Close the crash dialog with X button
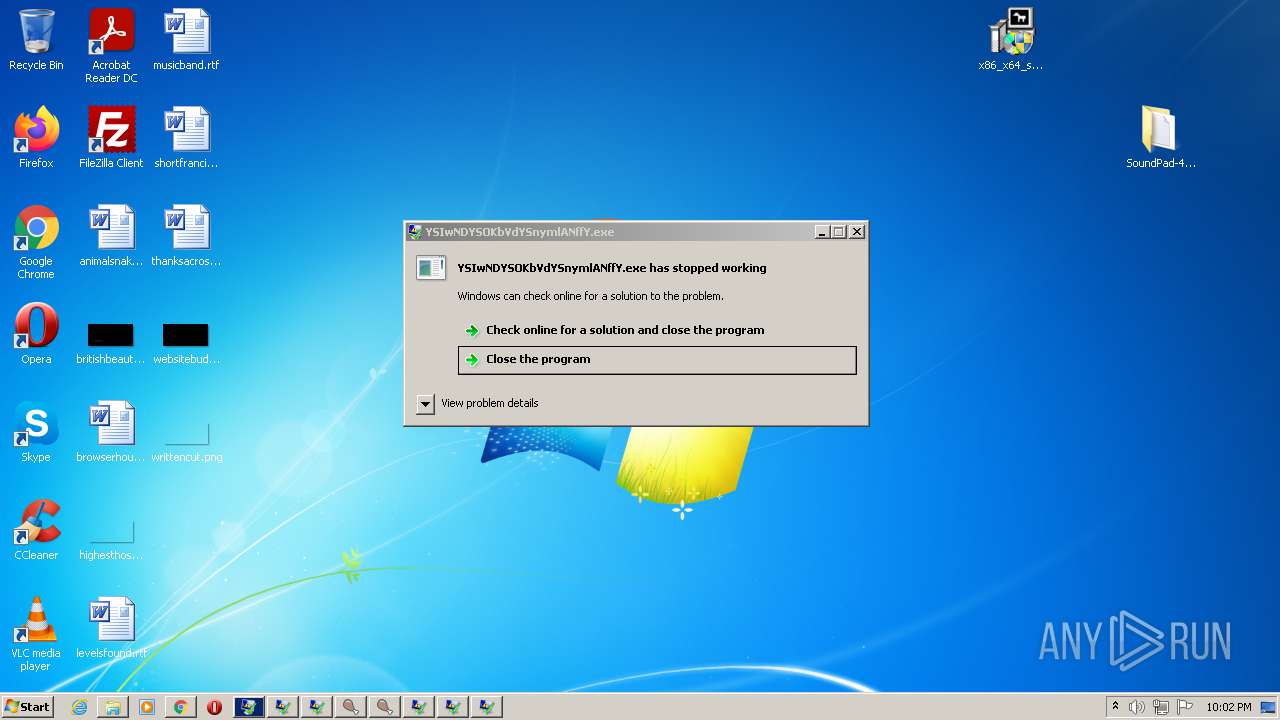Image resolution: width=1280 pixels, height=720 pixels. tap(857, 232)
